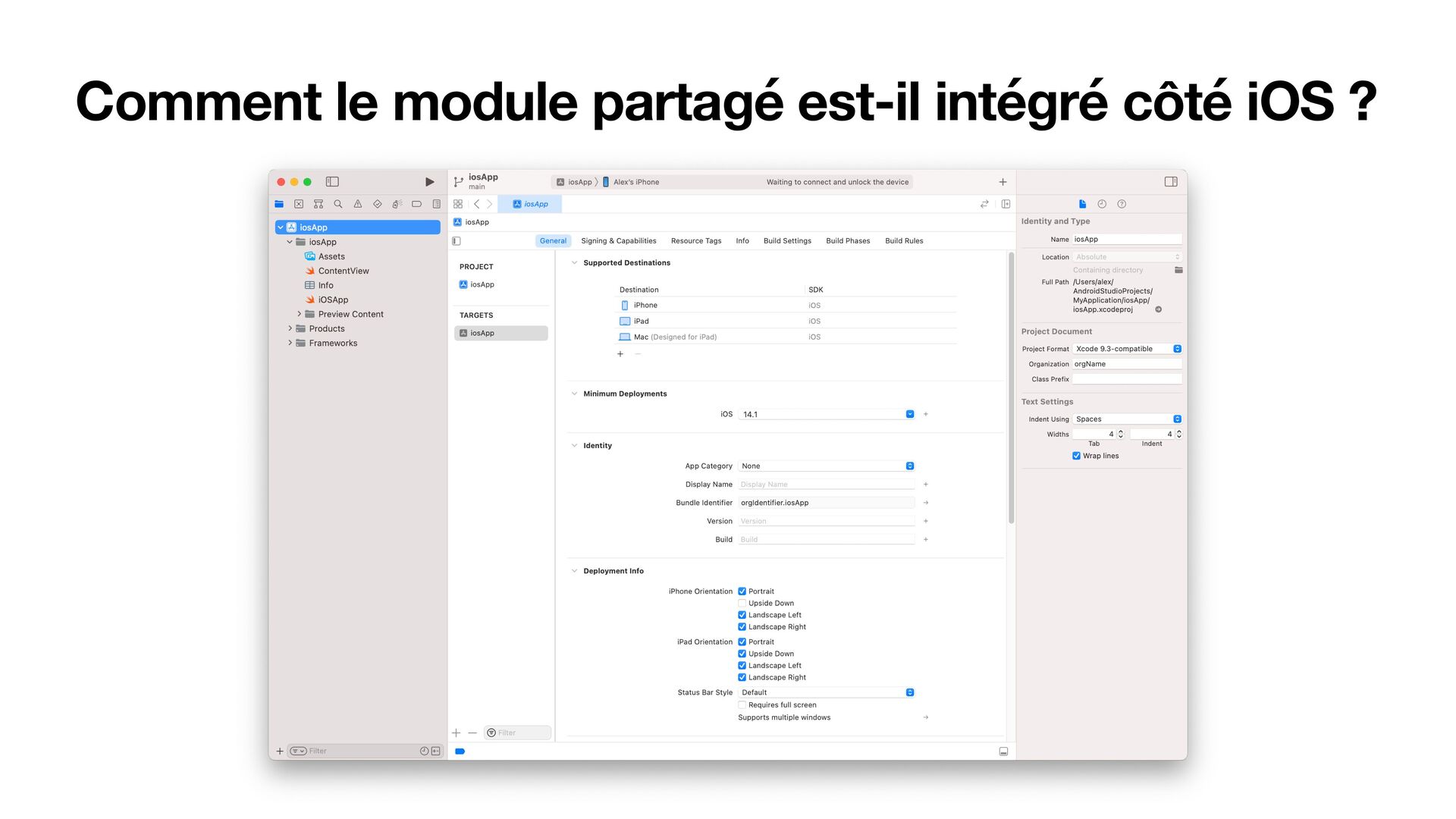
Task: Hide the project and targets list icon
Action: tap(457, 241)
